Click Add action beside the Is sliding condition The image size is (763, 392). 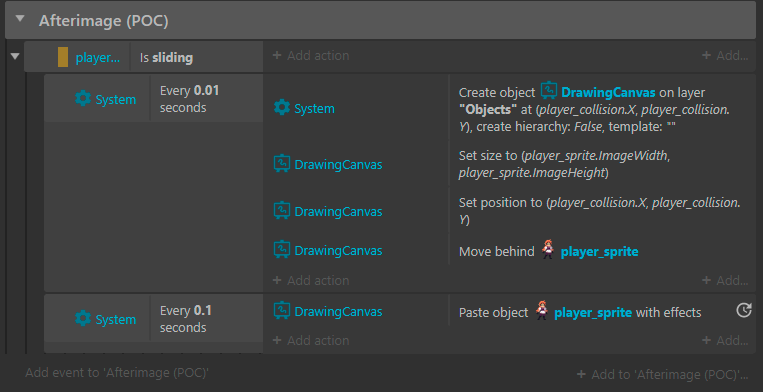click(x=311, y=55)
